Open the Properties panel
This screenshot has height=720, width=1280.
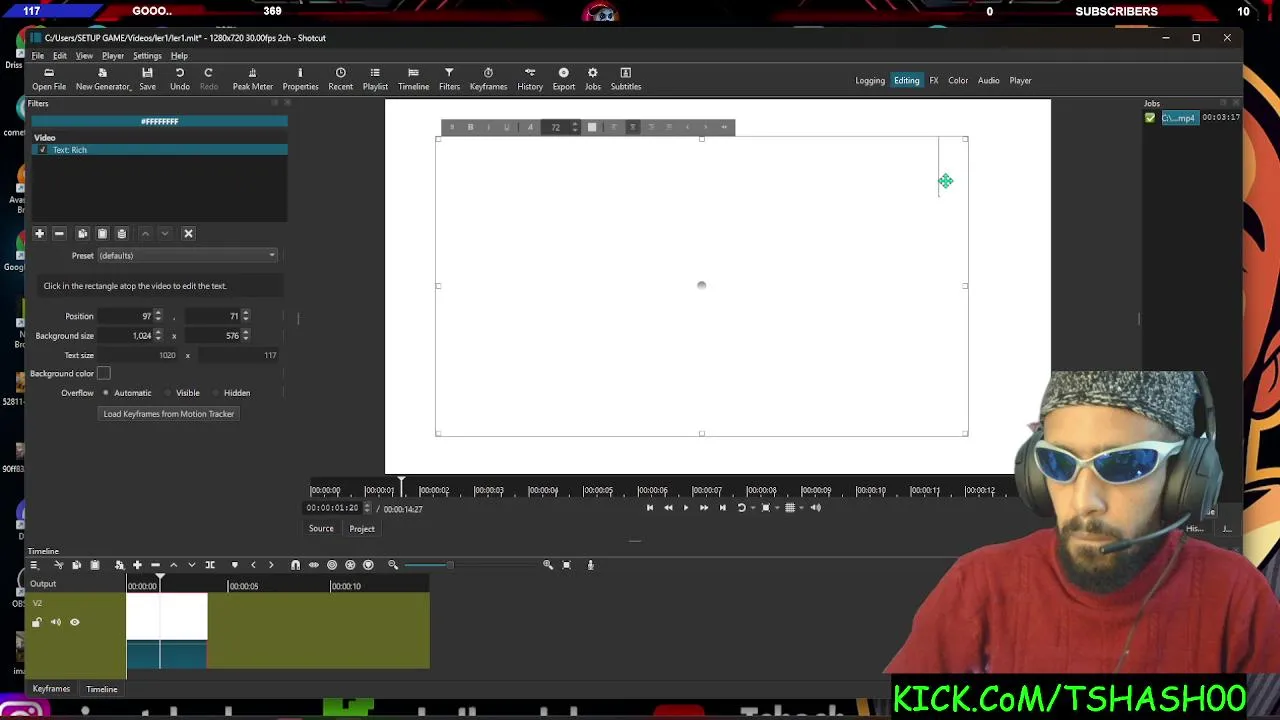[x=300, y=79]
